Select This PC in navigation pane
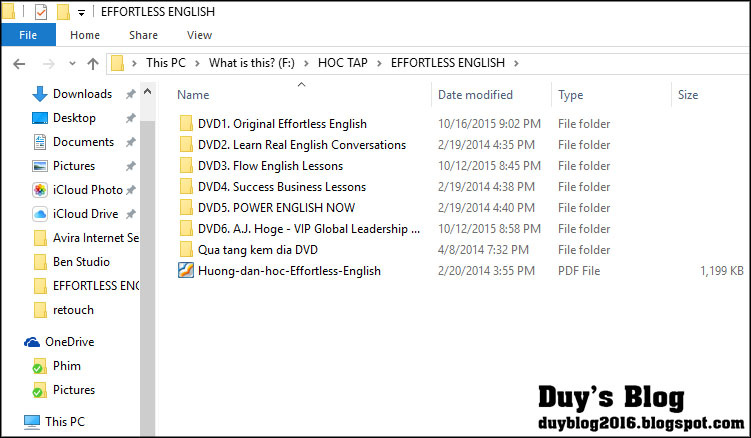The image size is (751, 438). coord(65,422)
